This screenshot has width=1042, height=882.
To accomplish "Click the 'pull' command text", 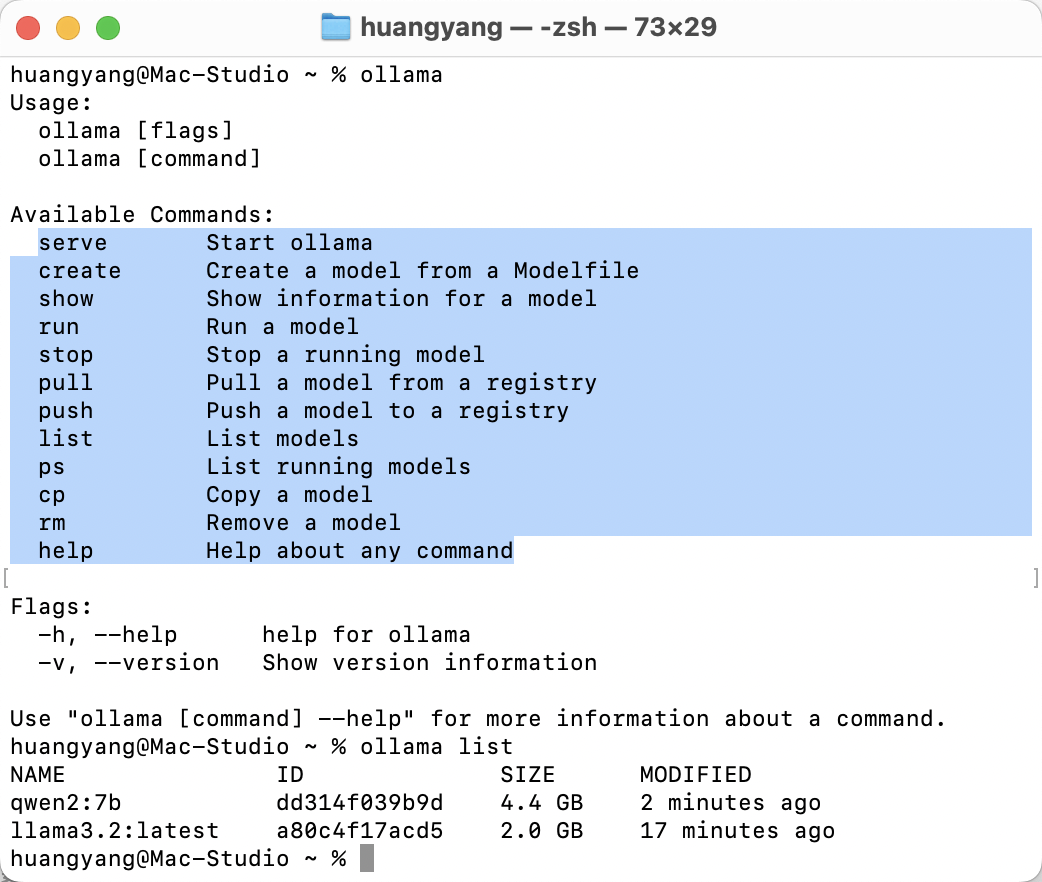I will pos(66,383).
